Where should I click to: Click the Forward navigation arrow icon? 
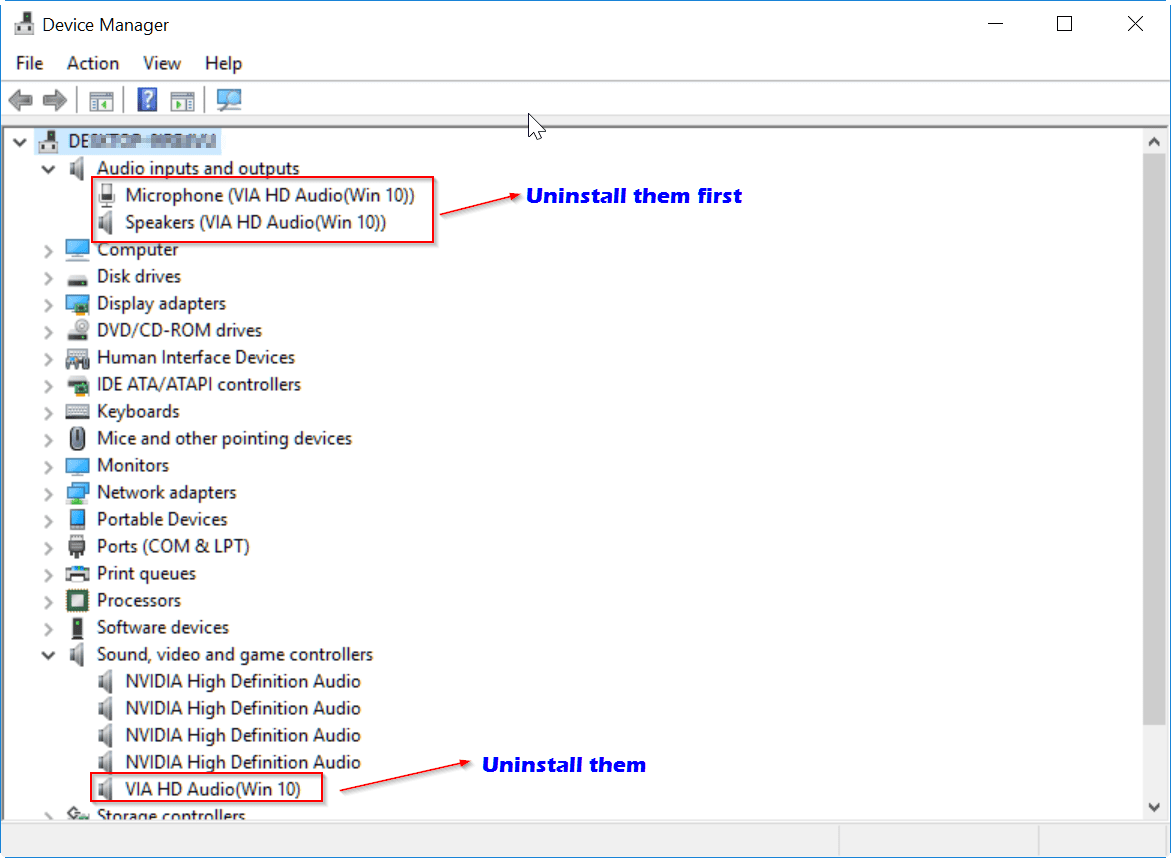coord(54,99)
